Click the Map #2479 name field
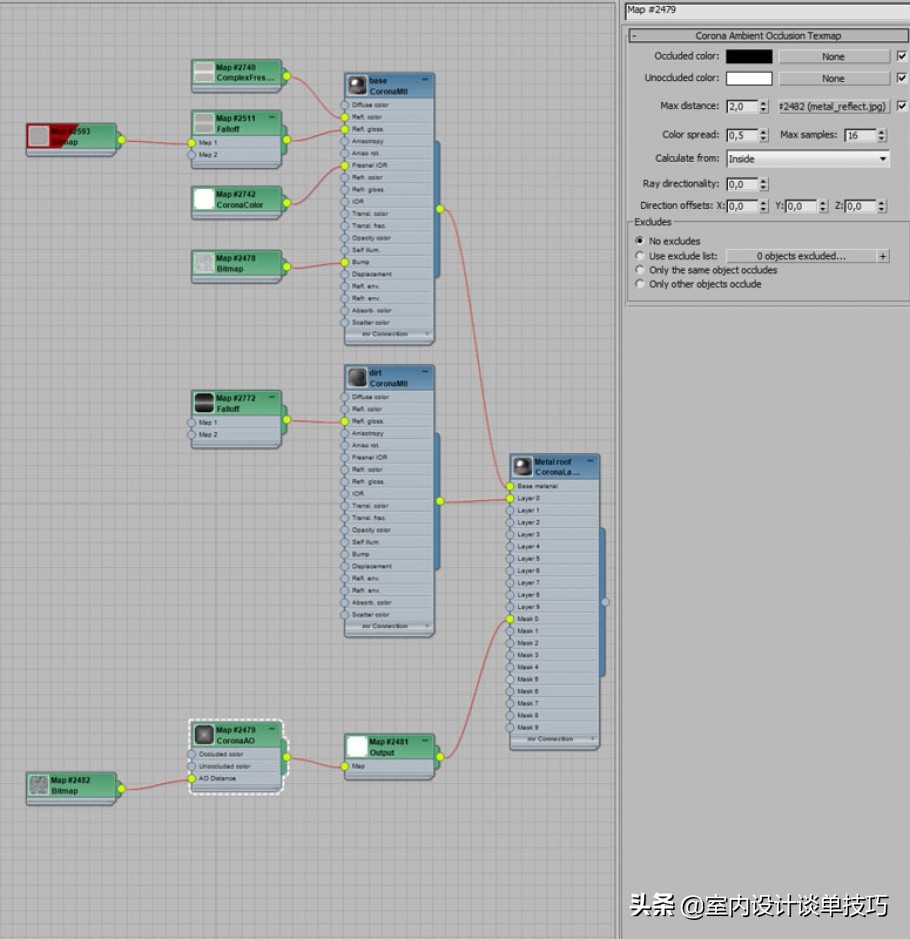This screenshot has height=939, width=910. [x=768, y=10]
